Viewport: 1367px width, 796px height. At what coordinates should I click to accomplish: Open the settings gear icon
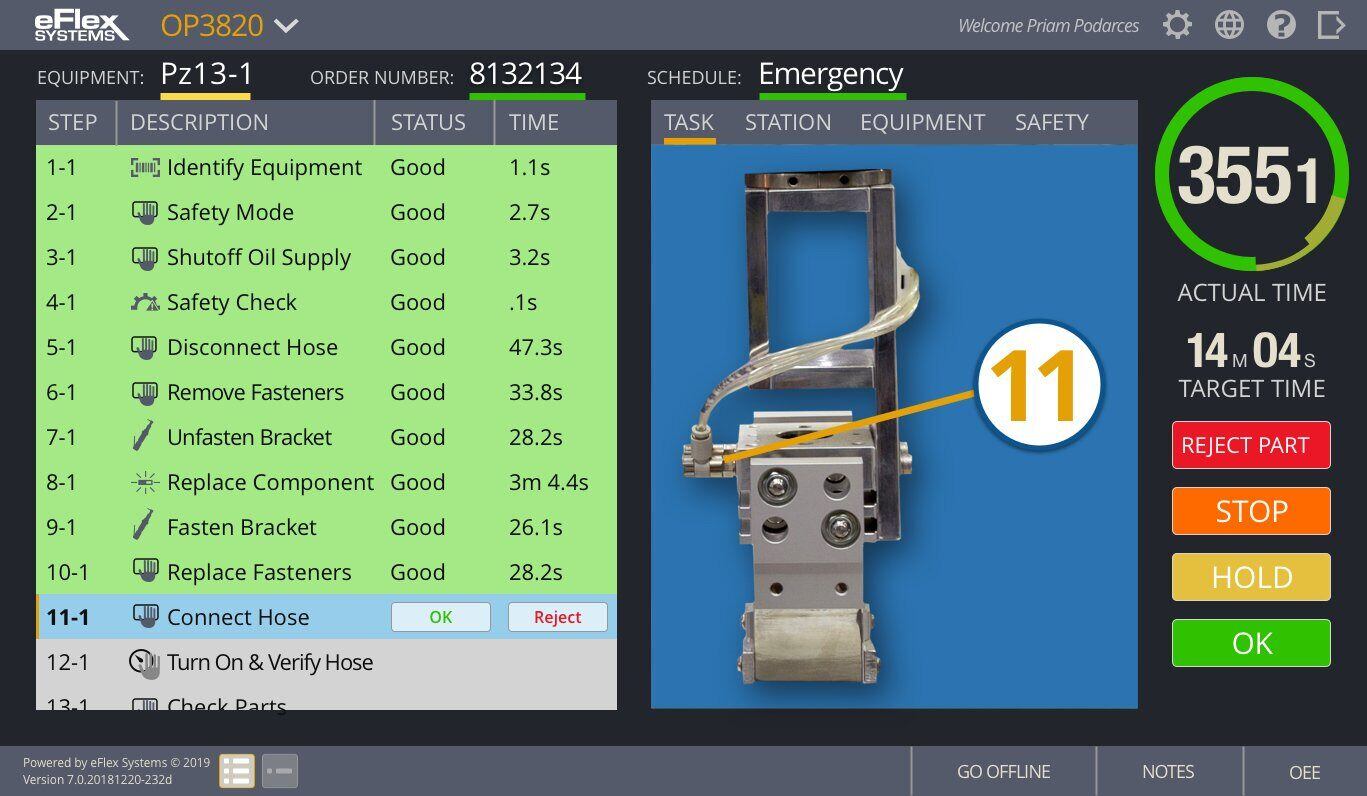point(1177,24)
